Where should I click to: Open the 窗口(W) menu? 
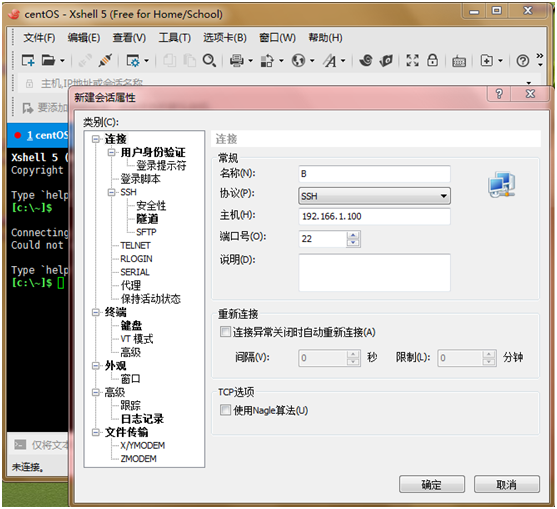coord(277,38)
